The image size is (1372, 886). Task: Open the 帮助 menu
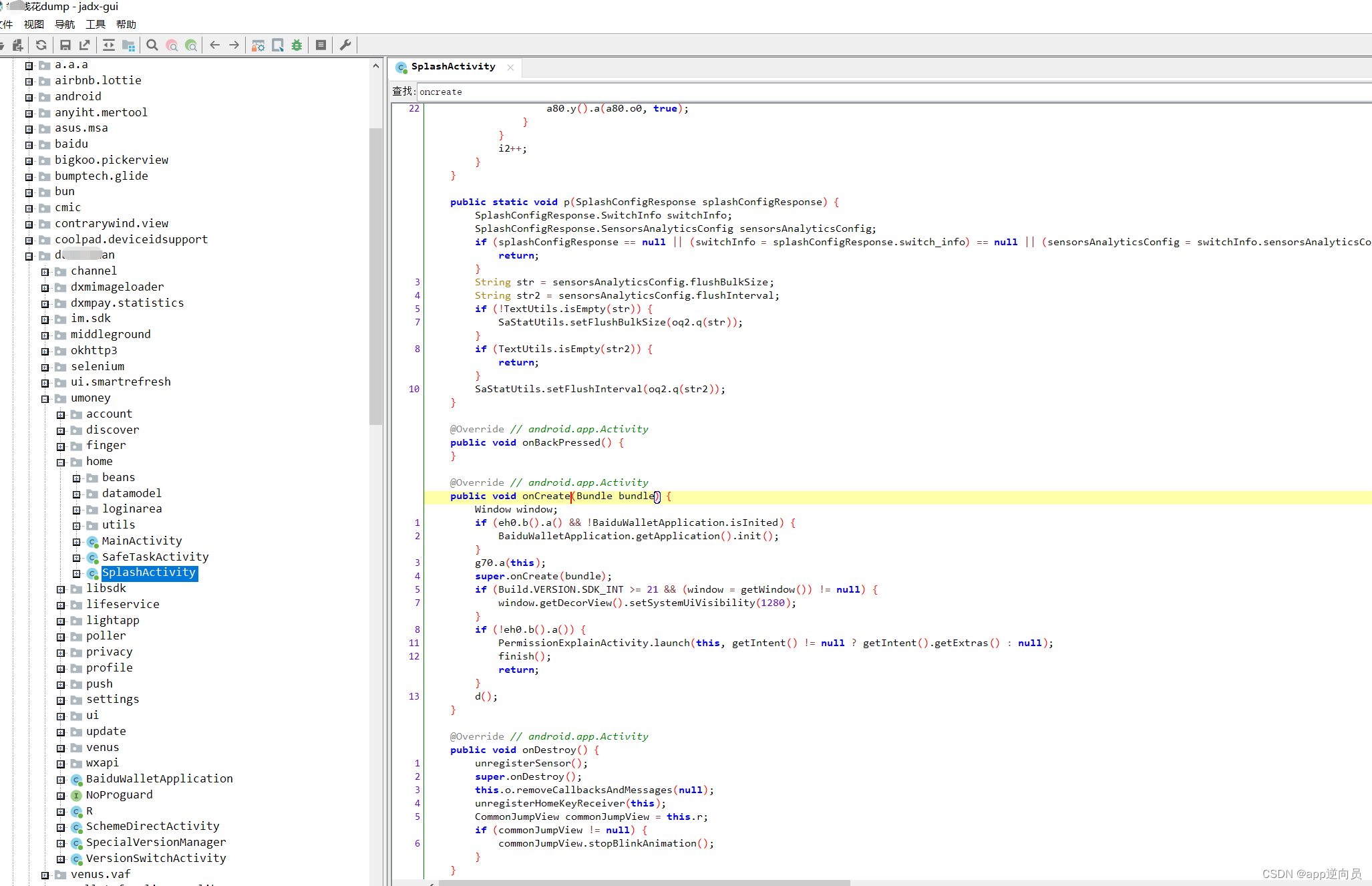coord(126,24)
